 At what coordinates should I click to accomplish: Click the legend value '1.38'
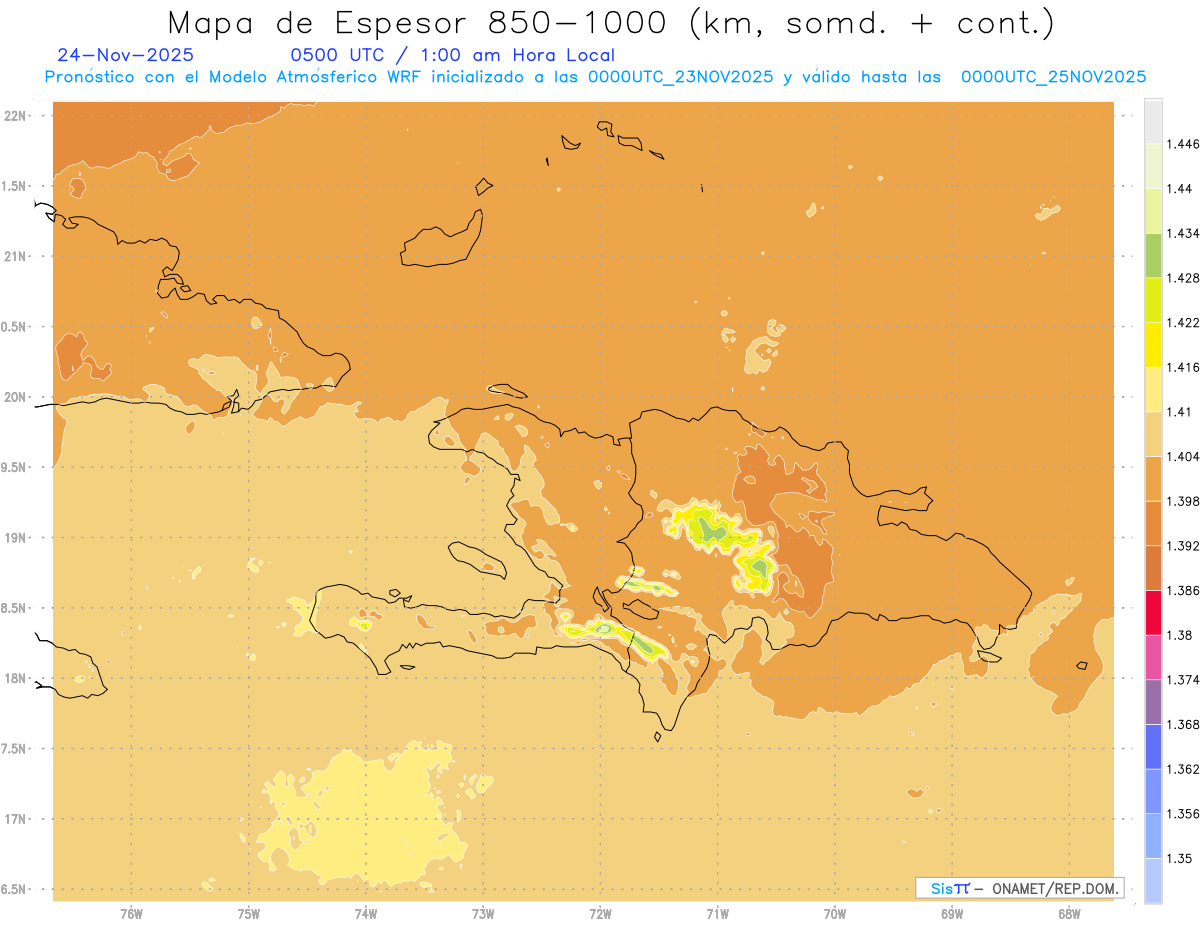[x=1180, y=635]
